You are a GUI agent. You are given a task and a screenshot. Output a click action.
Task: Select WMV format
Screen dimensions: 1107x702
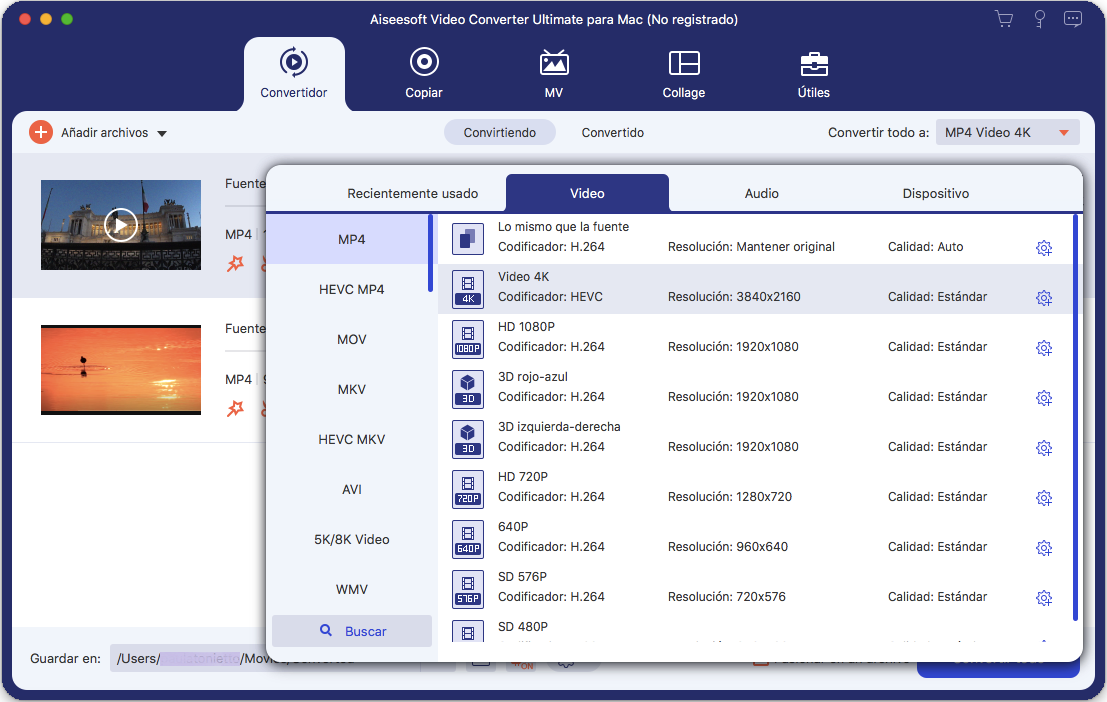351,589
